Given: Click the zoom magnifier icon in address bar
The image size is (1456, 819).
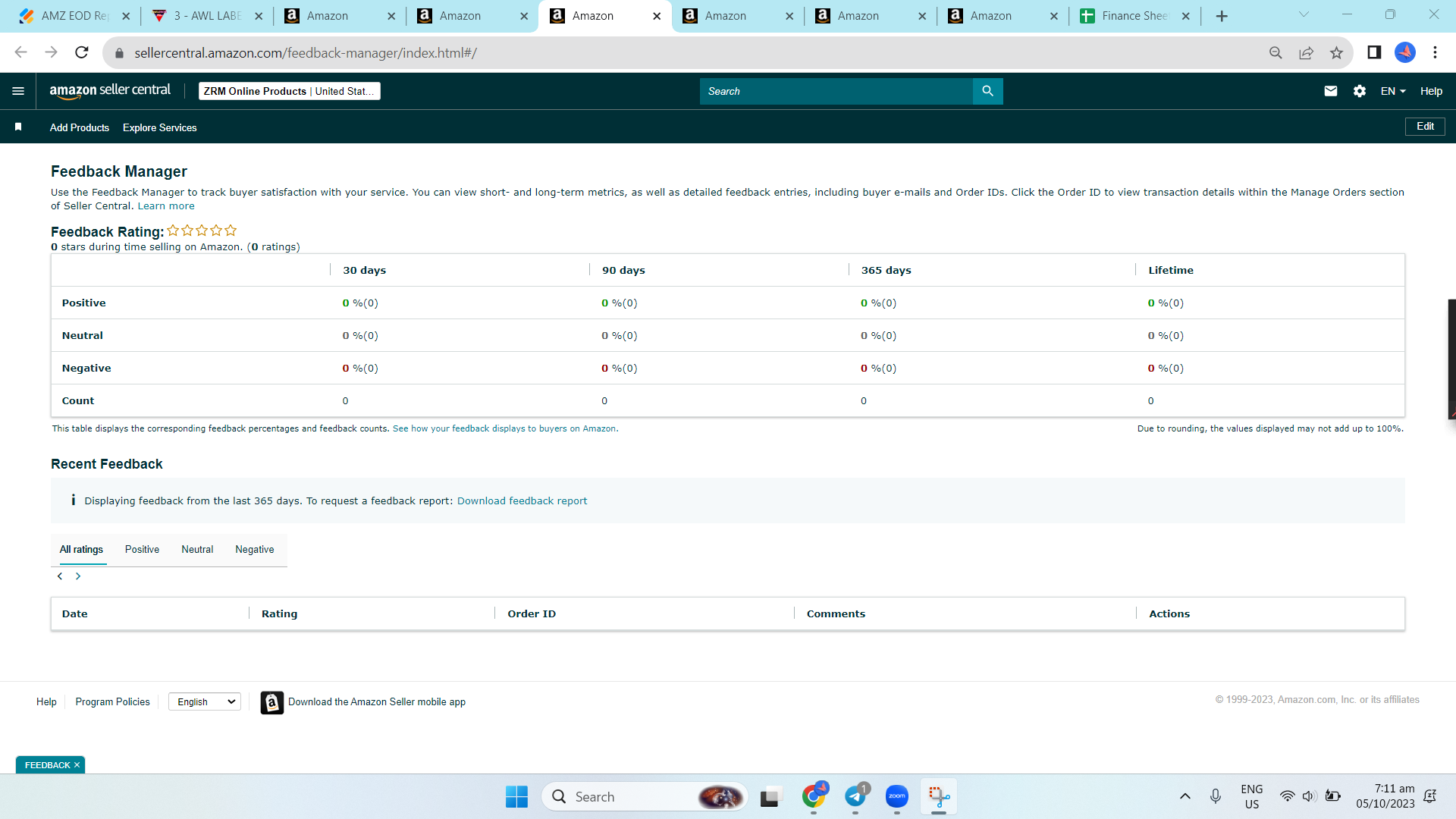Looking at the screenshot, I should pos(1276,52).
